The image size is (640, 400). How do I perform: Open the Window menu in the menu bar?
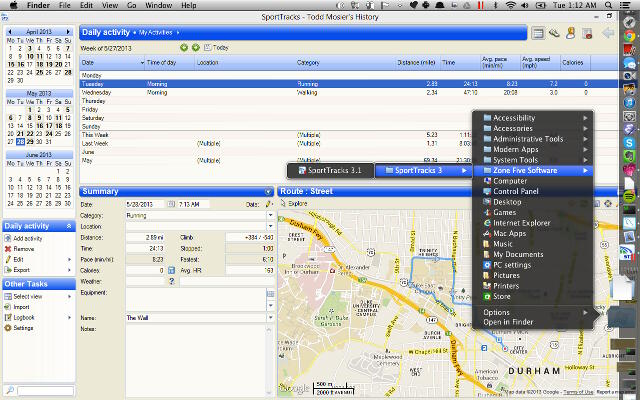158,5
